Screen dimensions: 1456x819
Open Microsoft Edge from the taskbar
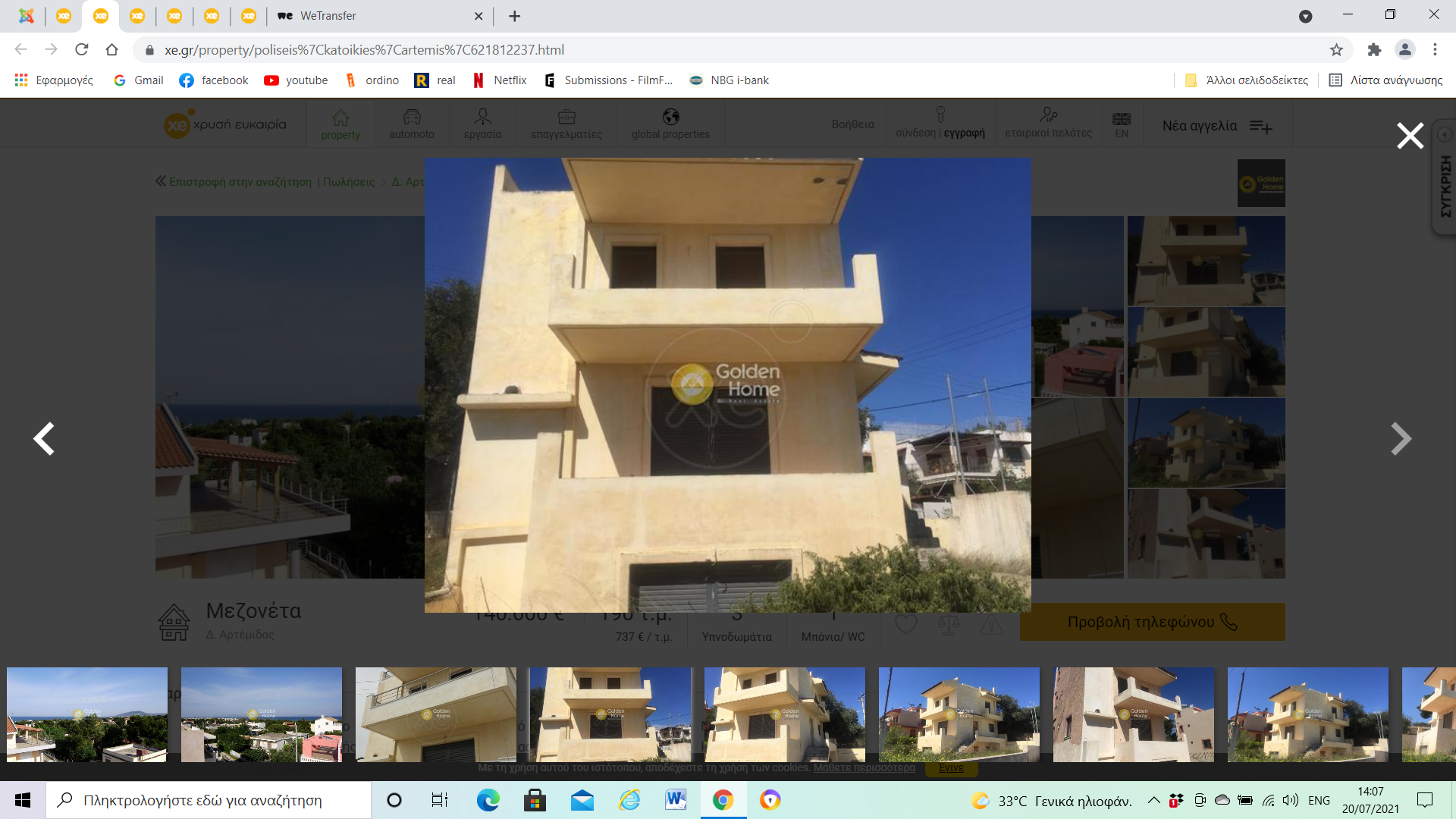click(x=488, y=800)
